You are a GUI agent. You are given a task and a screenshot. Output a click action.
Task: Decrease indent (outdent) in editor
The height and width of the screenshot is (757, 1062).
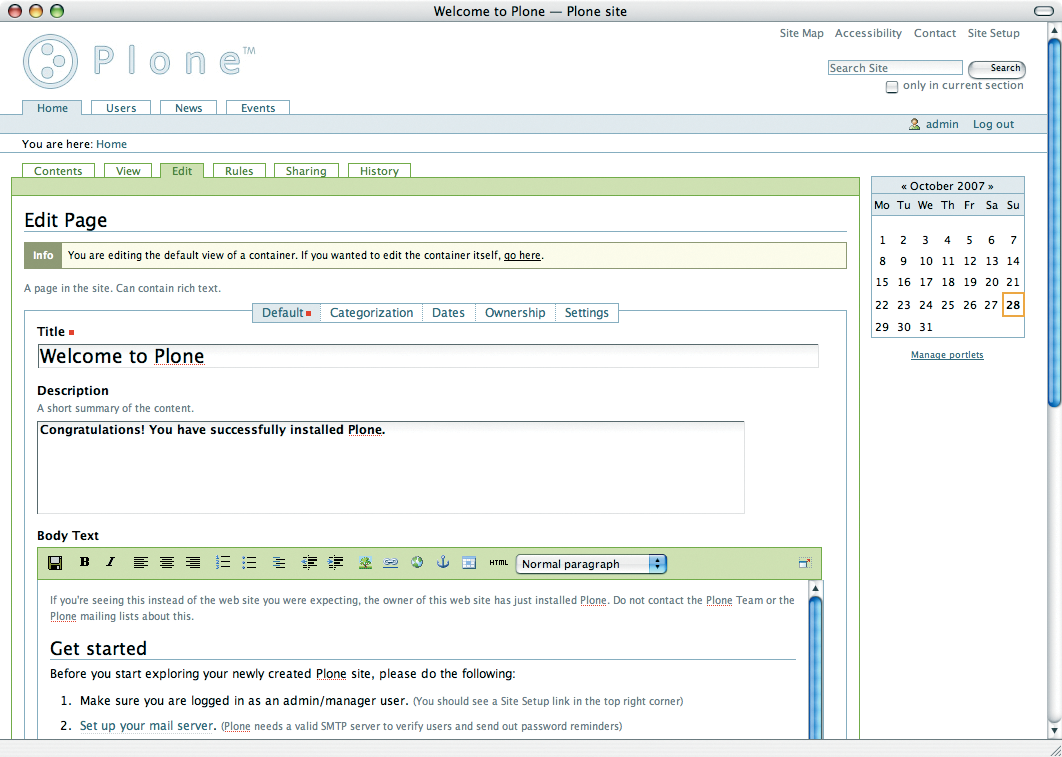click(x=310, y=562)
